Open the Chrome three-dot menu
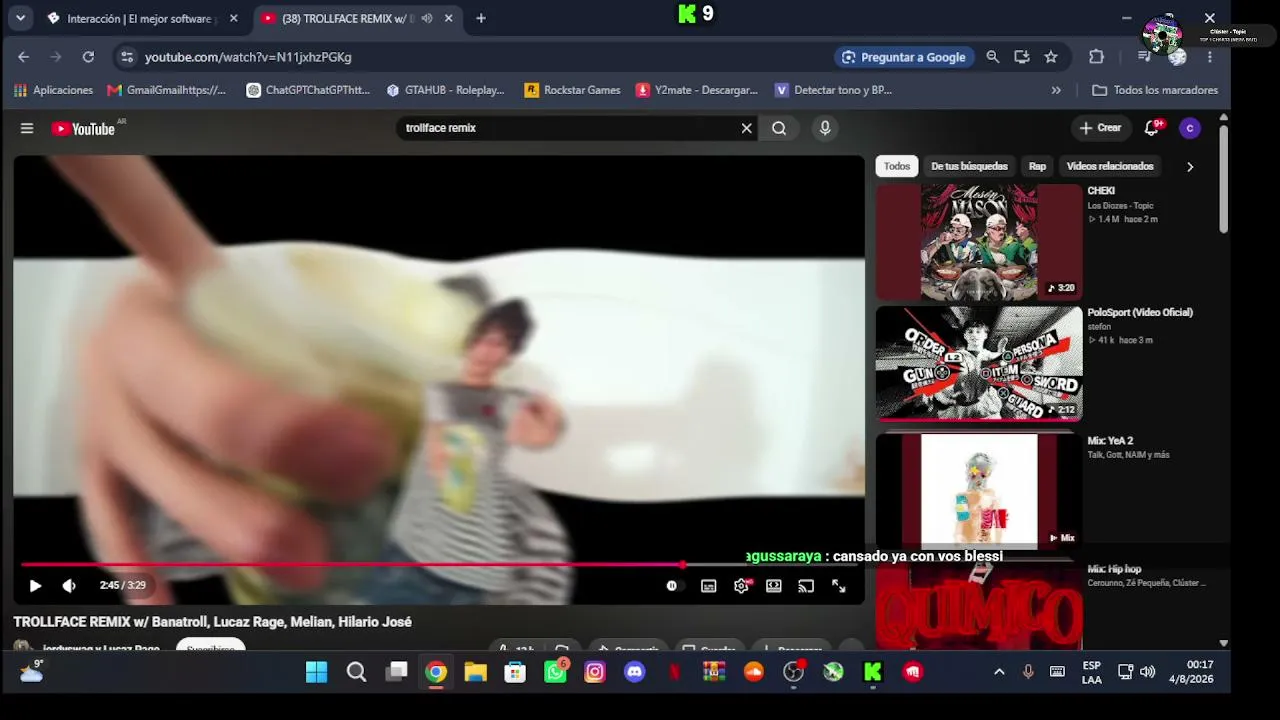Screen dimensions: 1280x720 [1210, 57]
